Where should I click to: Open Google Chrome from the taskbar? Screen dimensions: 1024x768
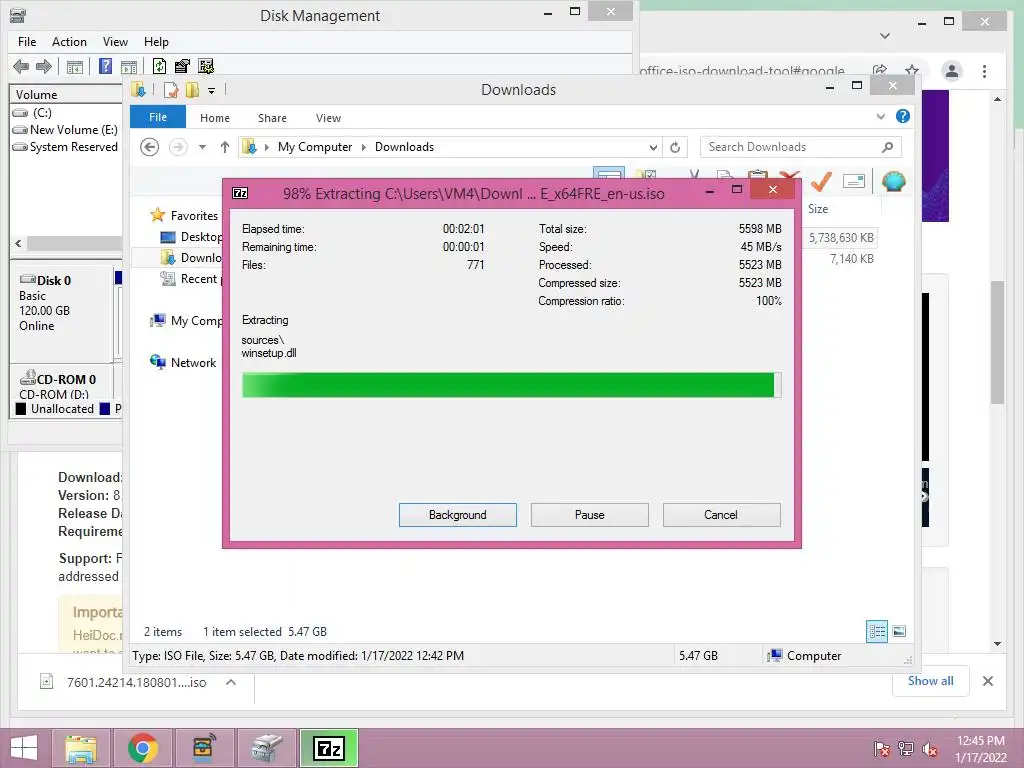(142, 748)
